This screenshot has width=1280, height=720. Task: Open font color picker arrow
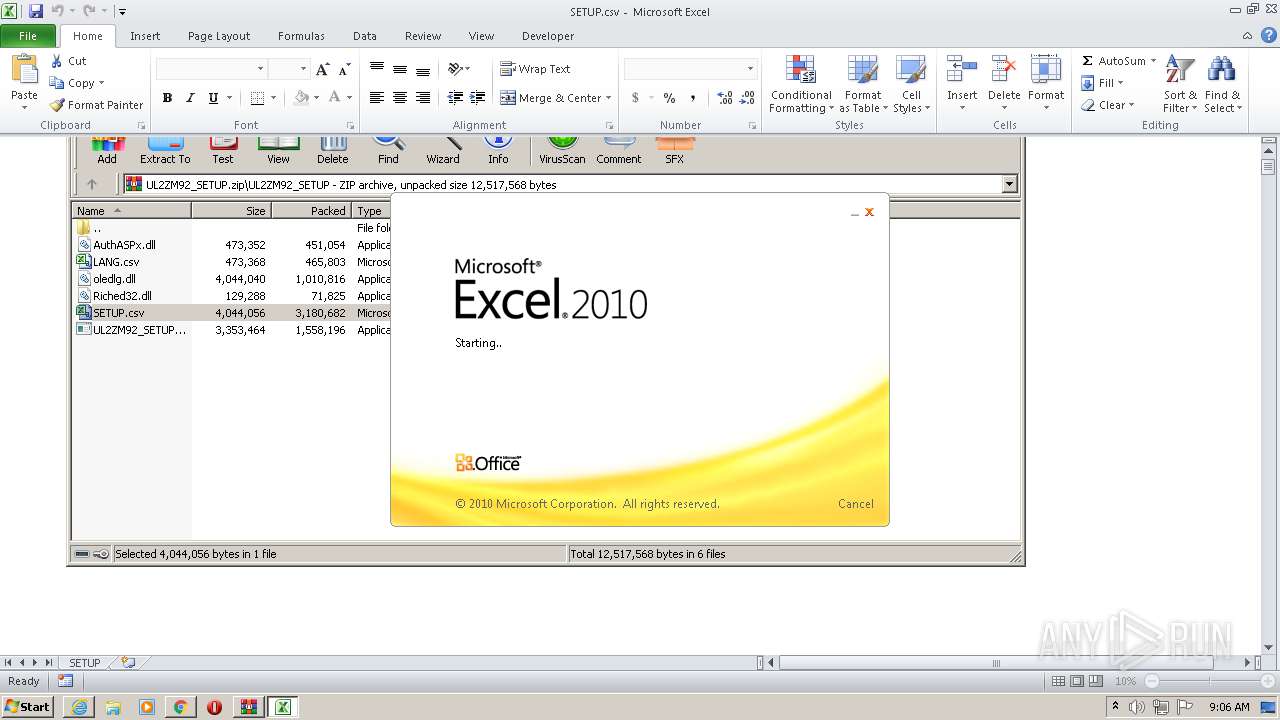(348, 98)
